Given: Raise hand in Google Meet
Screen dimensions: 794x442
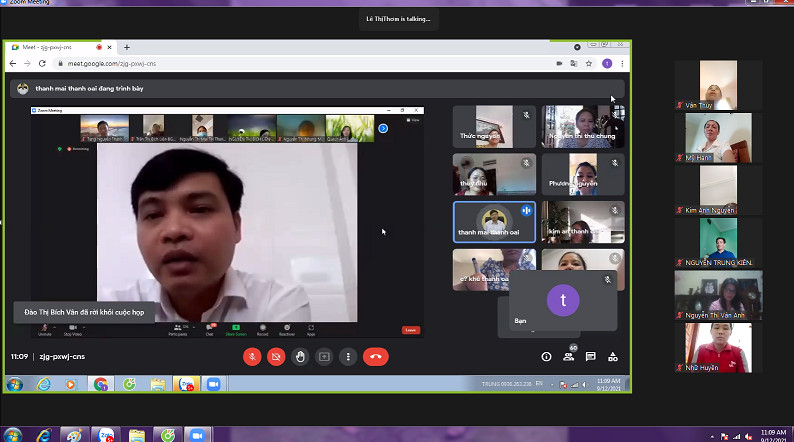Looking at the screenshot, I should tap(300, 356).
